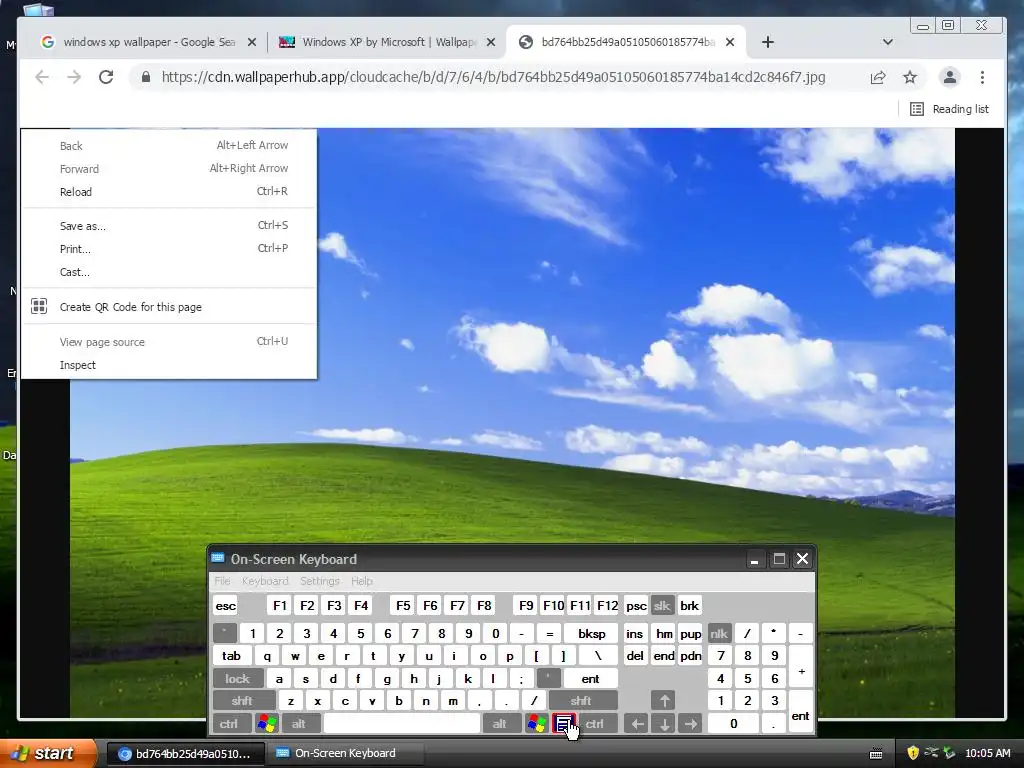Viewport: 1024px width, 768px height.
Task: Click the right arrow key
Action: pos(690,724)
